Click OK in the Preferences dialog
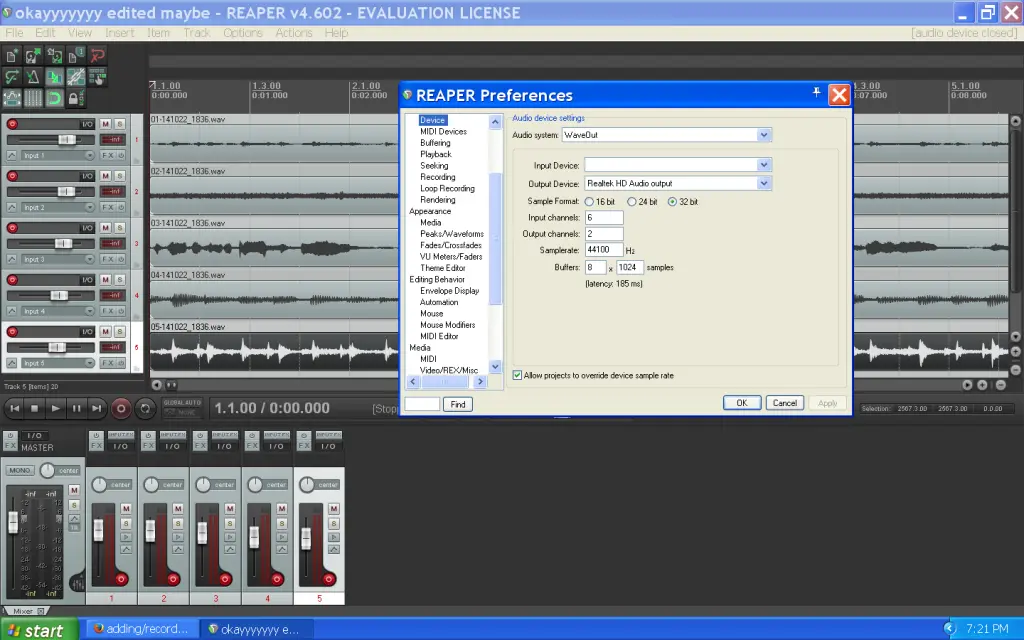1024x640 pixels. click(x=741, y=403)
